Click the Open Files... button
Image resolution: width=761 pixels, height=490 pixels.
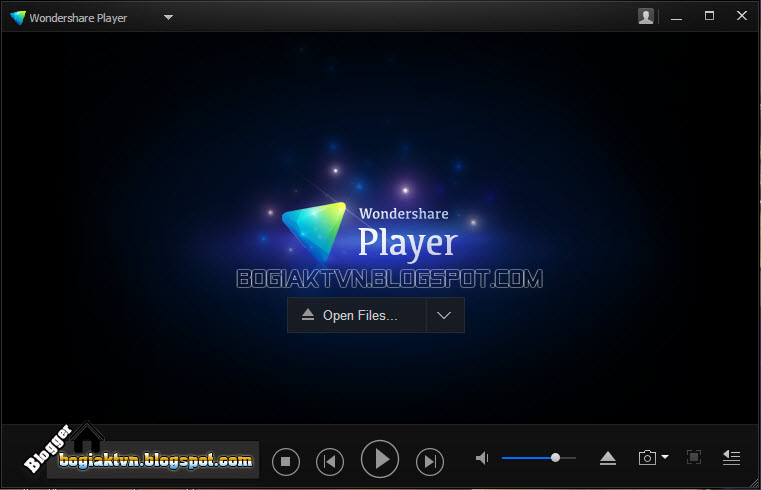click(x=357, y=315)
